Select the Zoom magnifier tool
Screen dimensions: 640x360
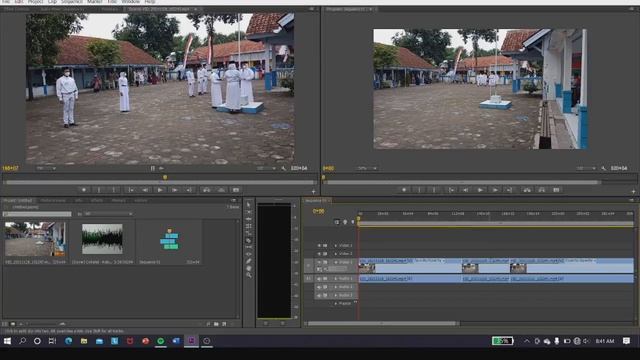249,276
